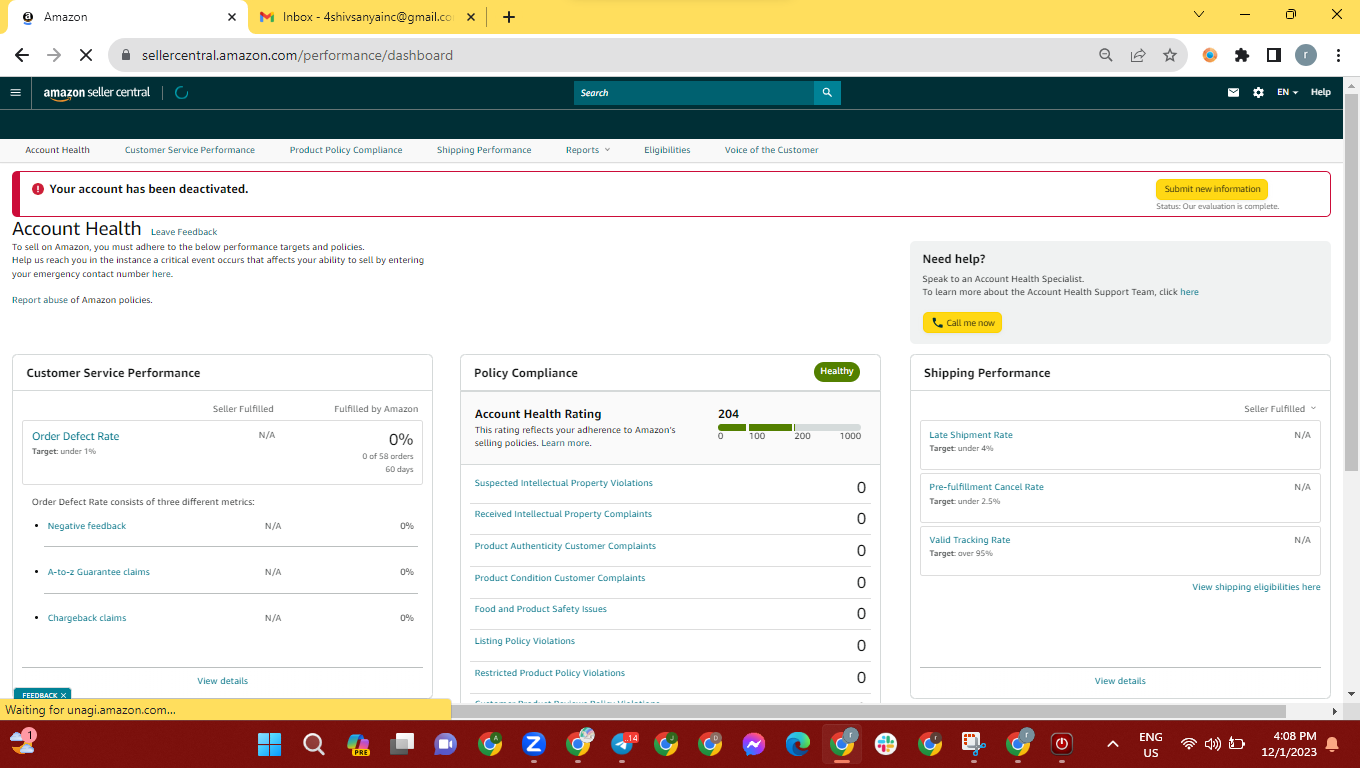Close the Gmail Inbox tab

(472, 17)
